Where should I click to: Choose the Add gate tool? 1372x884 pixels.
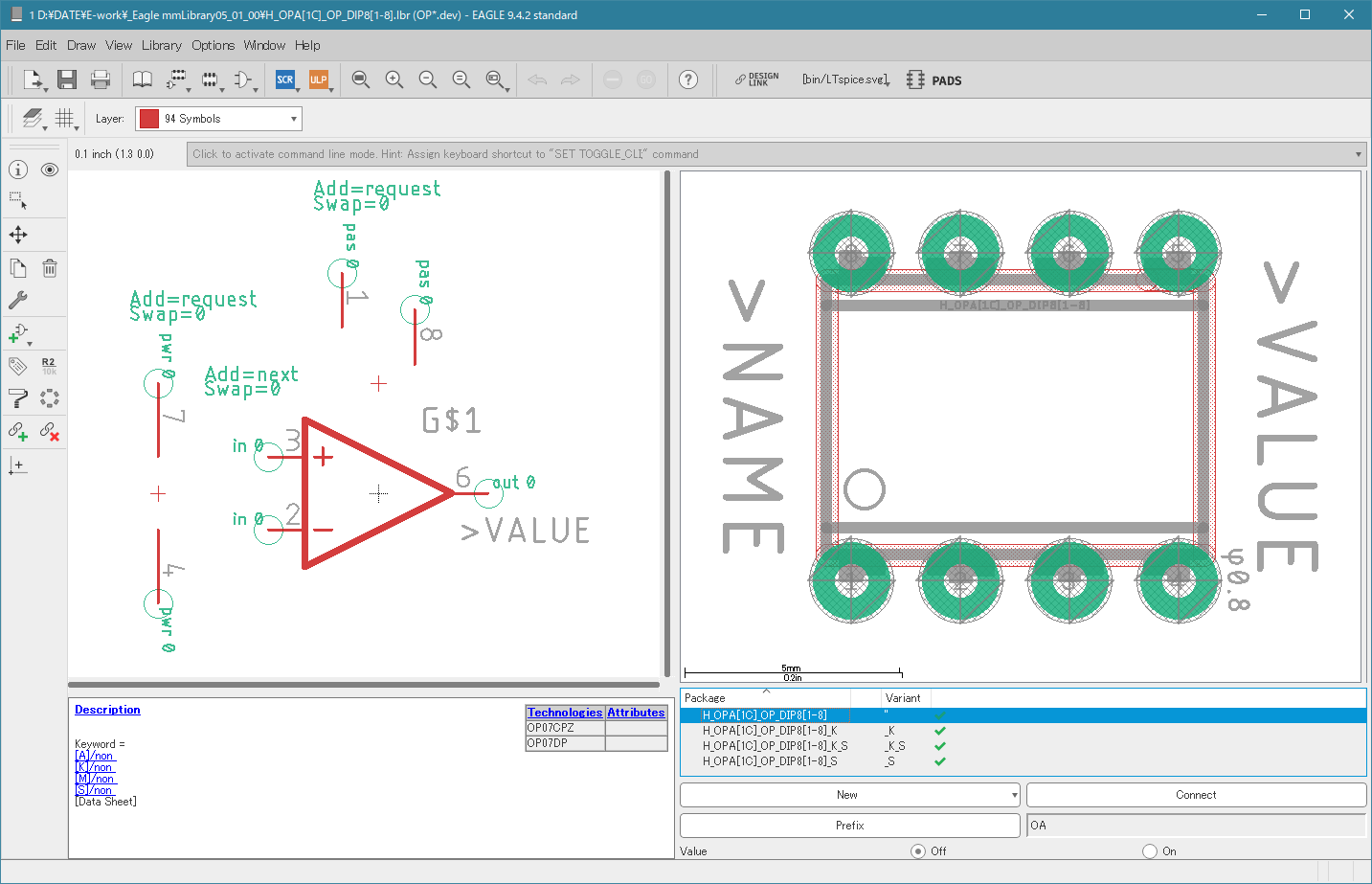(18, 333)
